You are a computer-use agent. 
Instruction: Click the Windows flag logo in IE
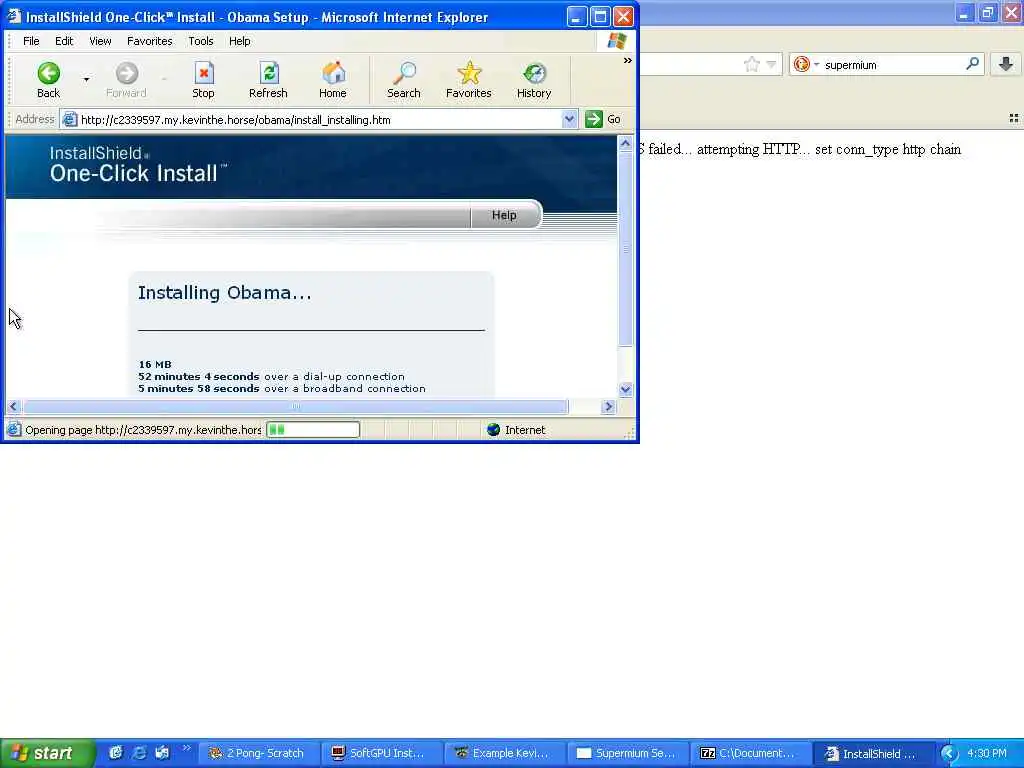point(616,41)
